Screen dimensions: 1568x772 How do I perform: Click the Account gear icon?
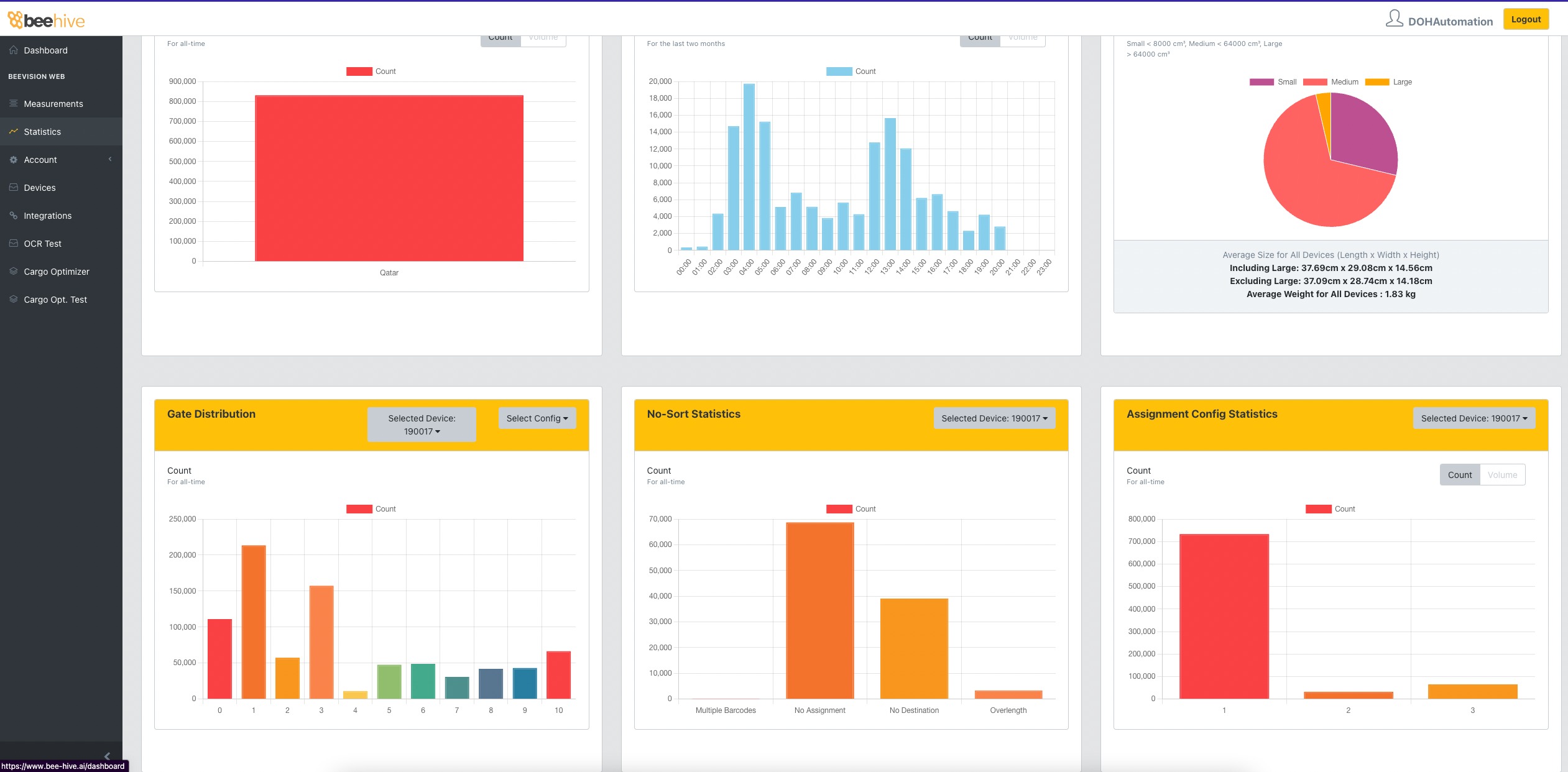[x=13, y=160]
